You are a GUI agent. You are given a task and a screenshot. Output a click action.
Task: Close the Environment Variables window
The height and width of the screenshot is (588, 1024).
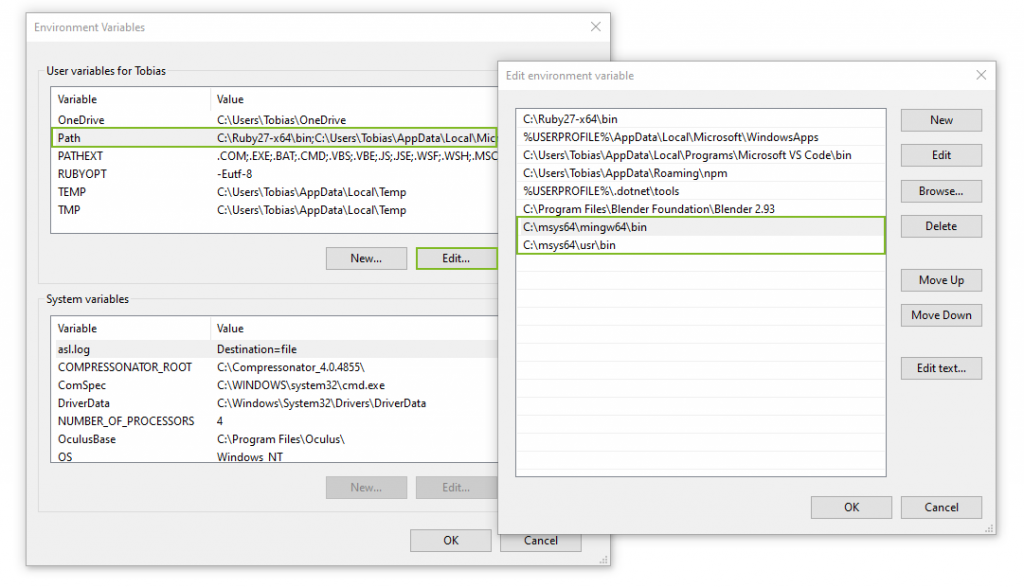[x=595, y=27]
